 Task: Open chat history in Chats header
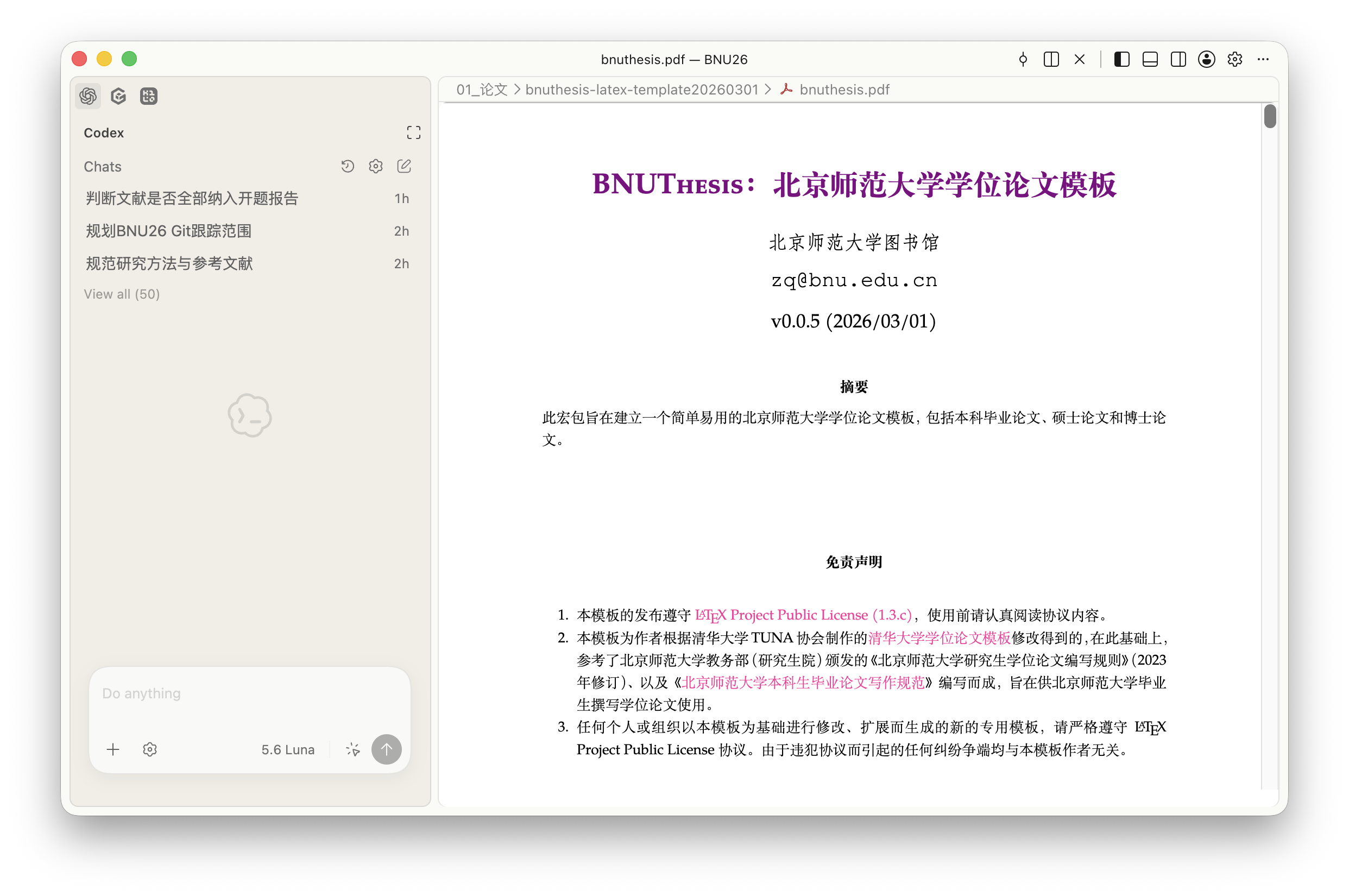pyautogui.click(x=348, y=166)
